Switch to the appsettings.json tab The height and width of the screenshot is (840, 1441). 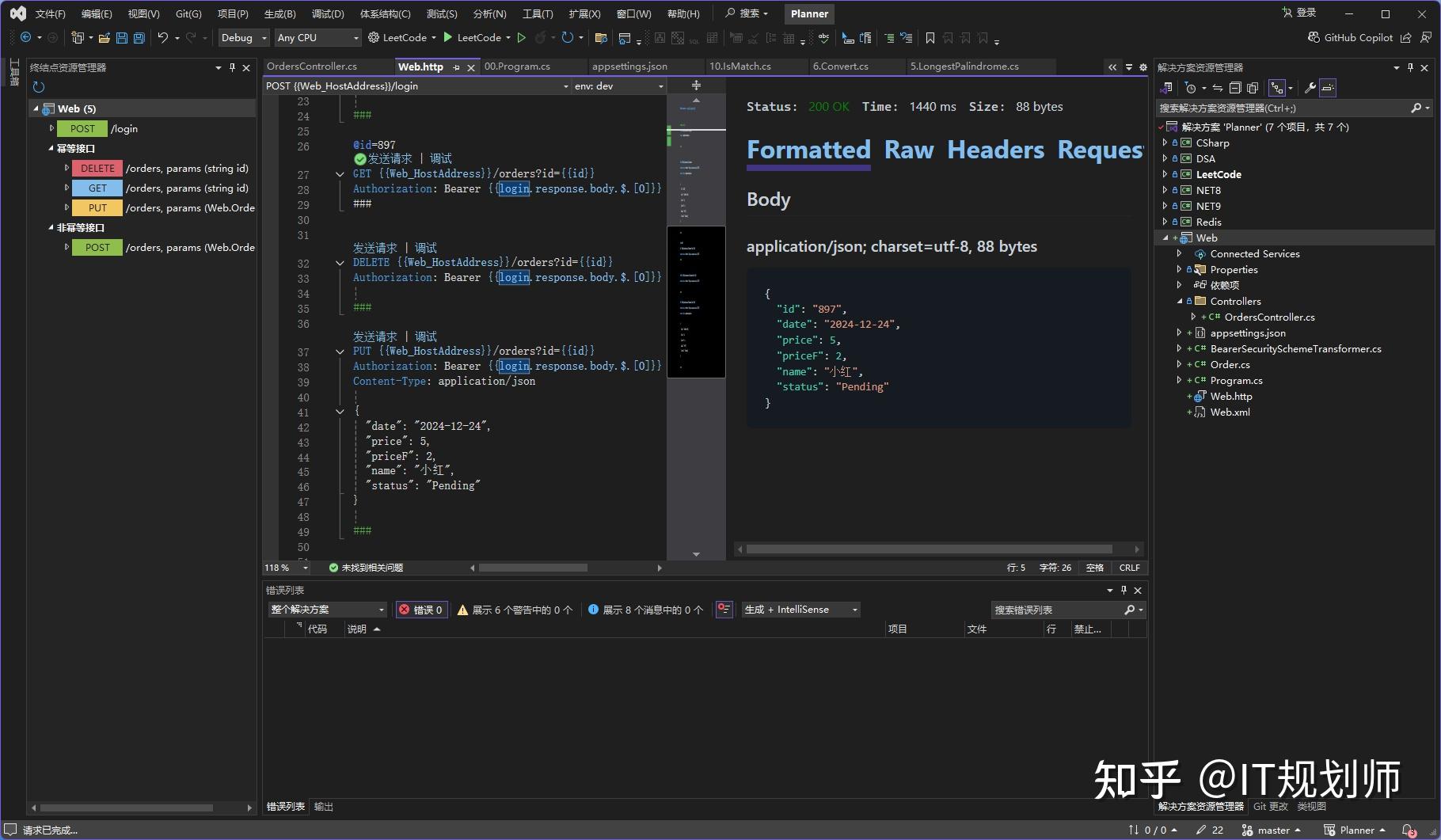pyautogui.click(x=629, y=67)
